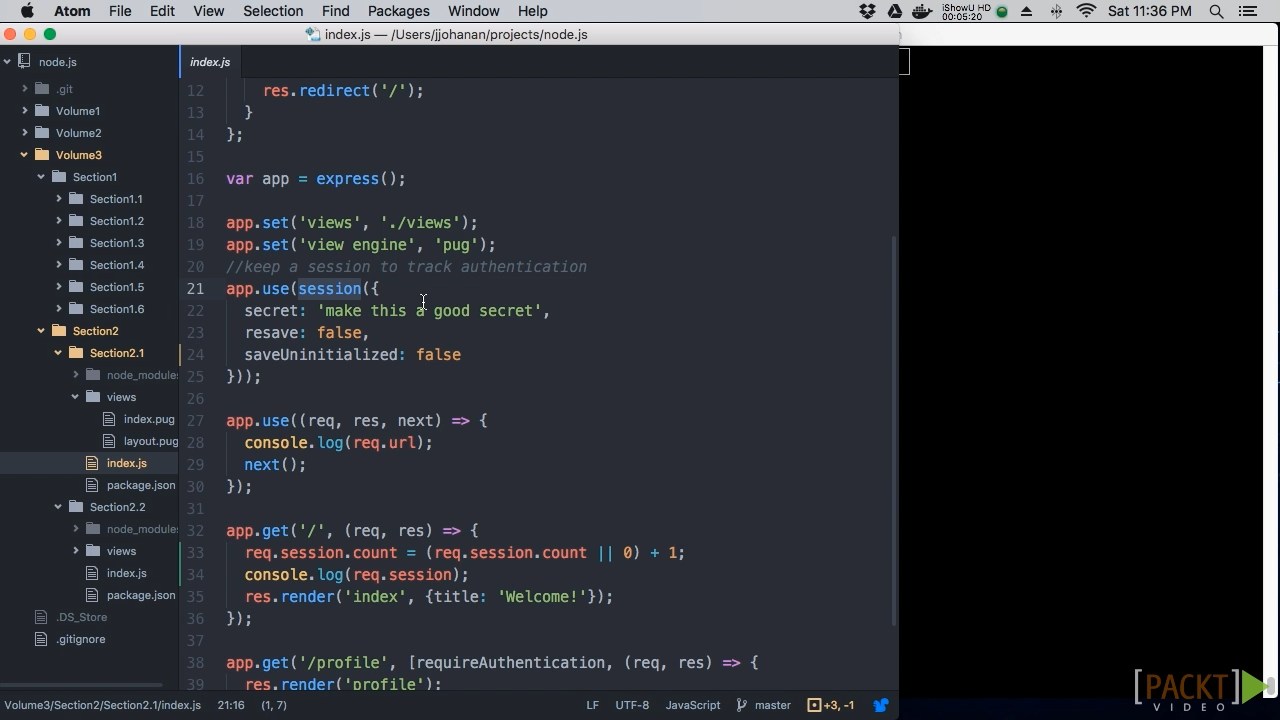Open the Packages menu

coord(398,11)
